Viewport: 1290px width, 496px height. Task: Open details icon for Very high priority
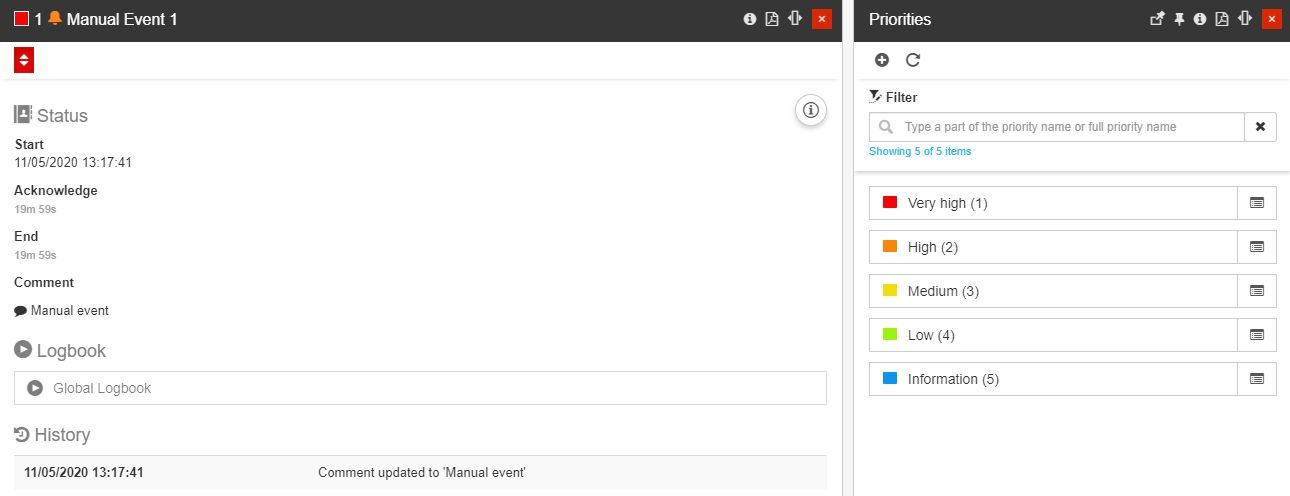[1257, 203]
